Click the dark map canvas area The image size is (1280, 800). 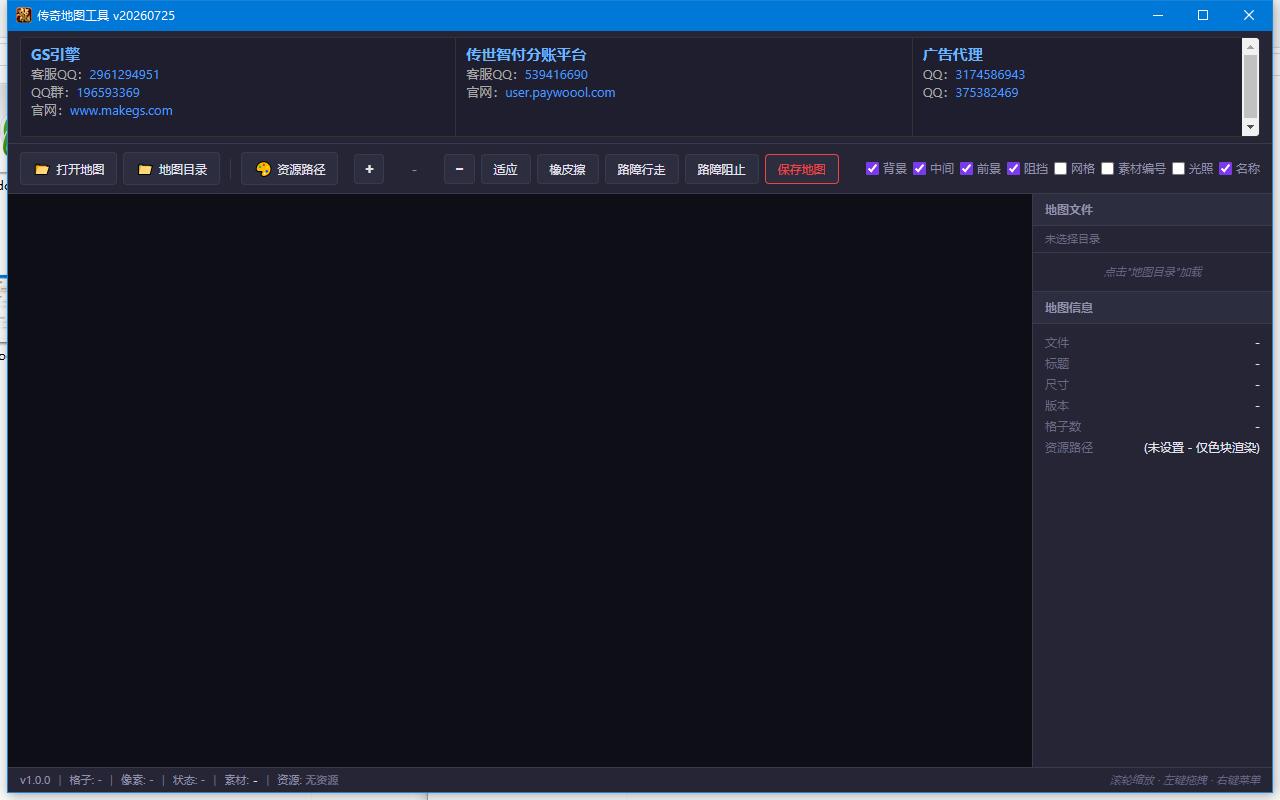pyautogui.click(x=520, y=481)
